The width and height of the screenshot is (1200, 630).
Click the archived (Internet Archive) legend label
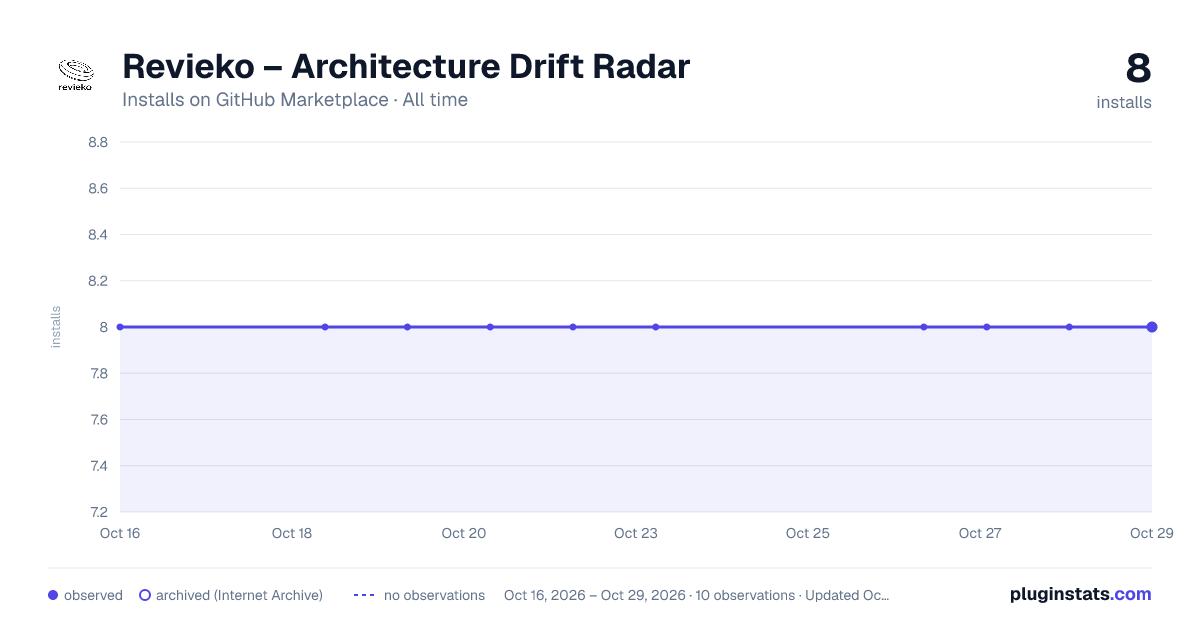239,595
